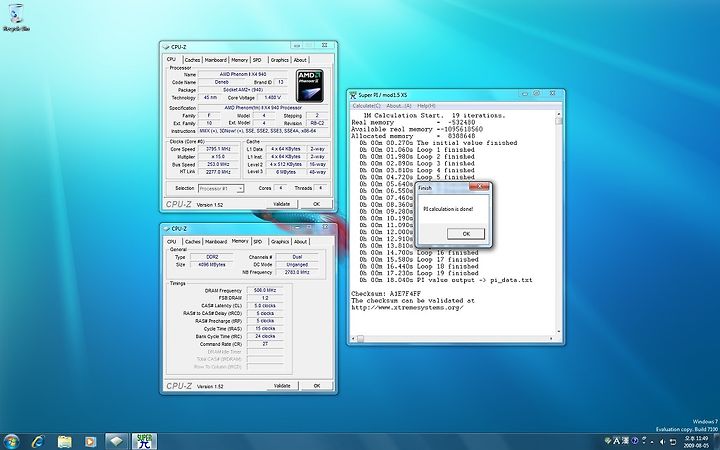
Task: Click the Show Desktop strip after clock
Action: click(717, 442)
